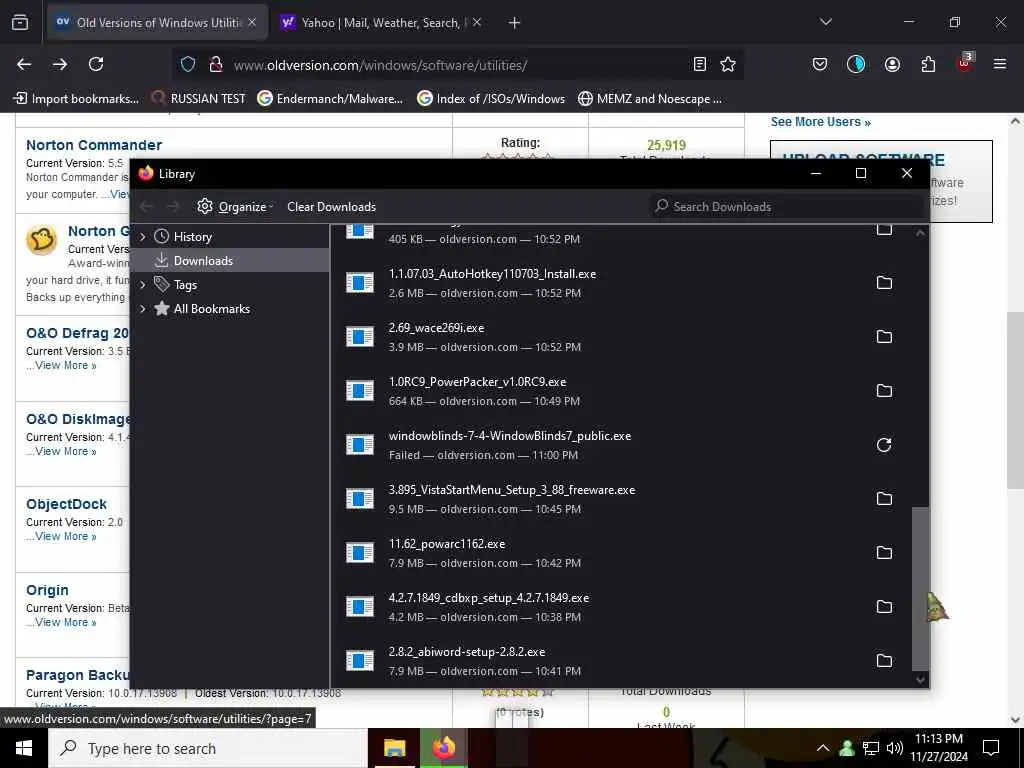
Task: View site security lock icon
Action: pyautogui.click(x=215, y=64)
